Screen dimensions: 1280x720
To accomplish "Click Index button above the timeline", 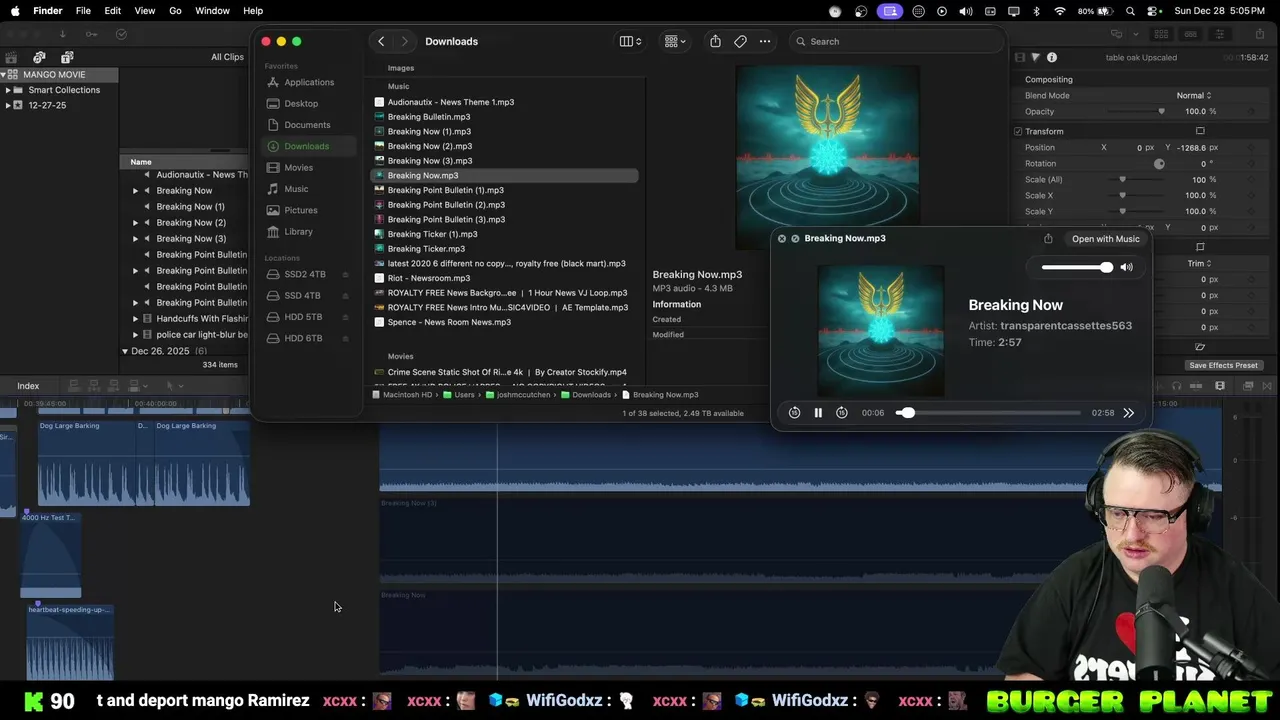I will [x=28, y=386].
